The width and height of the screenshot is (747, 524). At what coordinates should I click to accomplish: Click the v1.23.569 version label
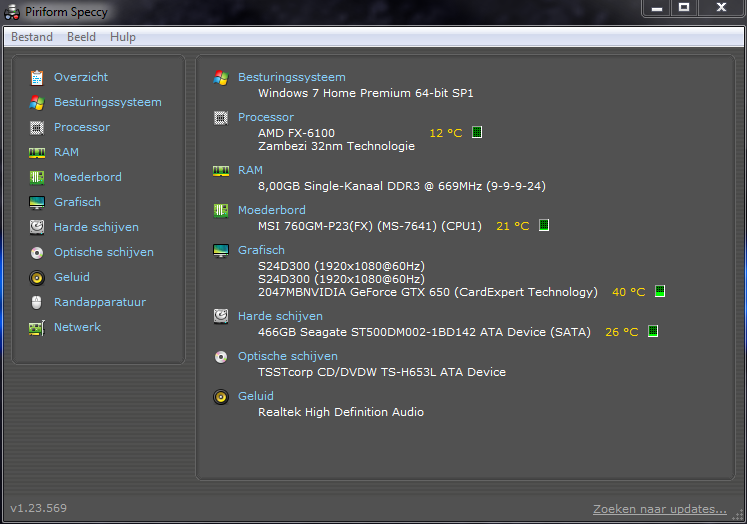pos(39,508)
